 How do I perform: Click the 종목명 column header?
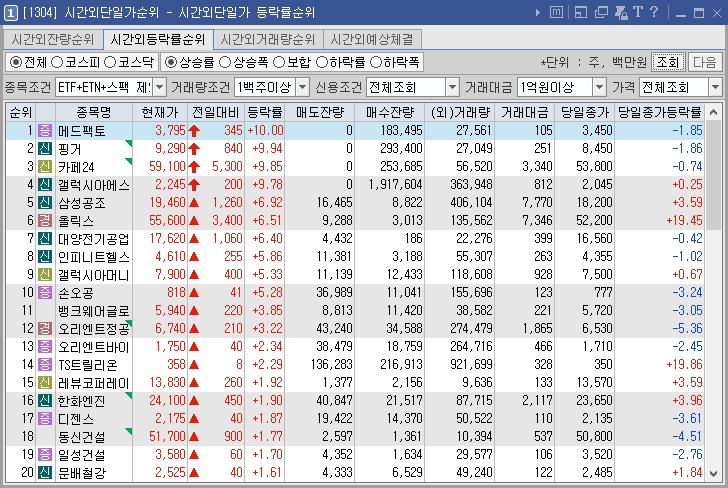click(x=94, y=112)
